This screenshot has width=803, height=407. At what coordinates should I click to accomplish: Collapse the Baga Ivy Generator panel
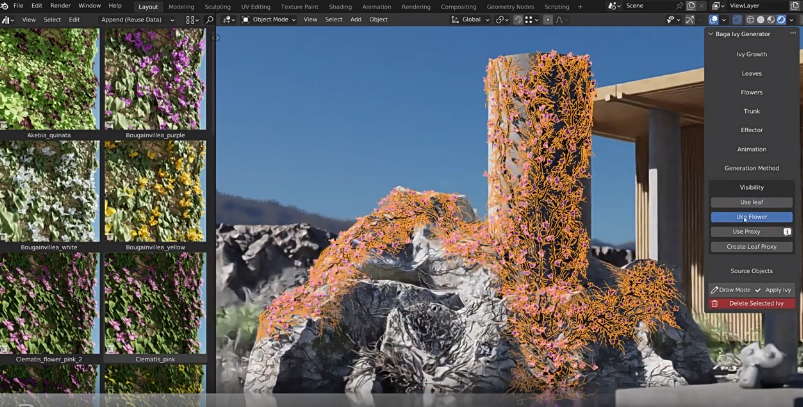710,34
